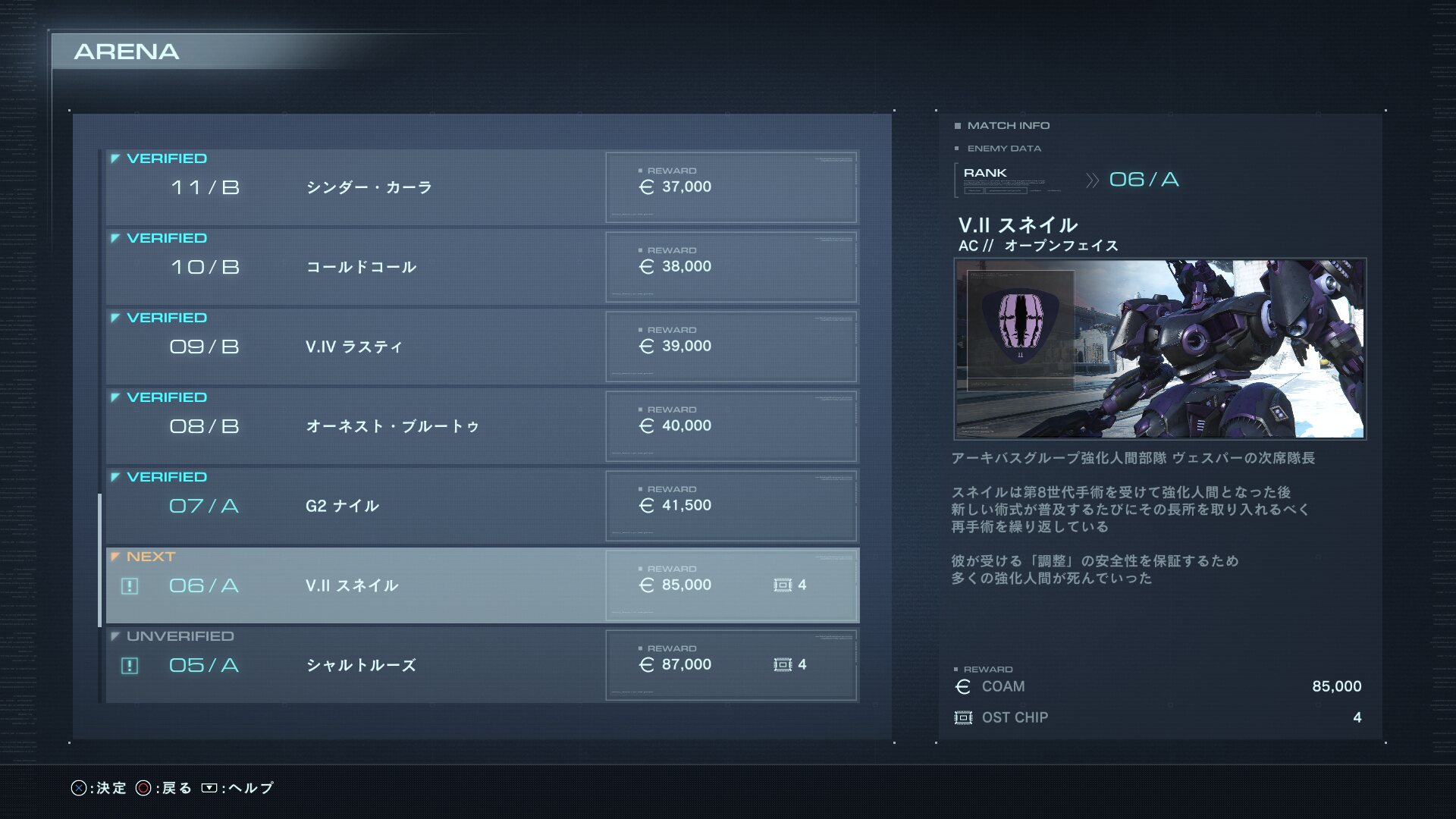Image resolution: width=1456 pixels, height=819 pixels.
Task: Pick the 07/A G2 ナイル match
Action: [482, 506]
